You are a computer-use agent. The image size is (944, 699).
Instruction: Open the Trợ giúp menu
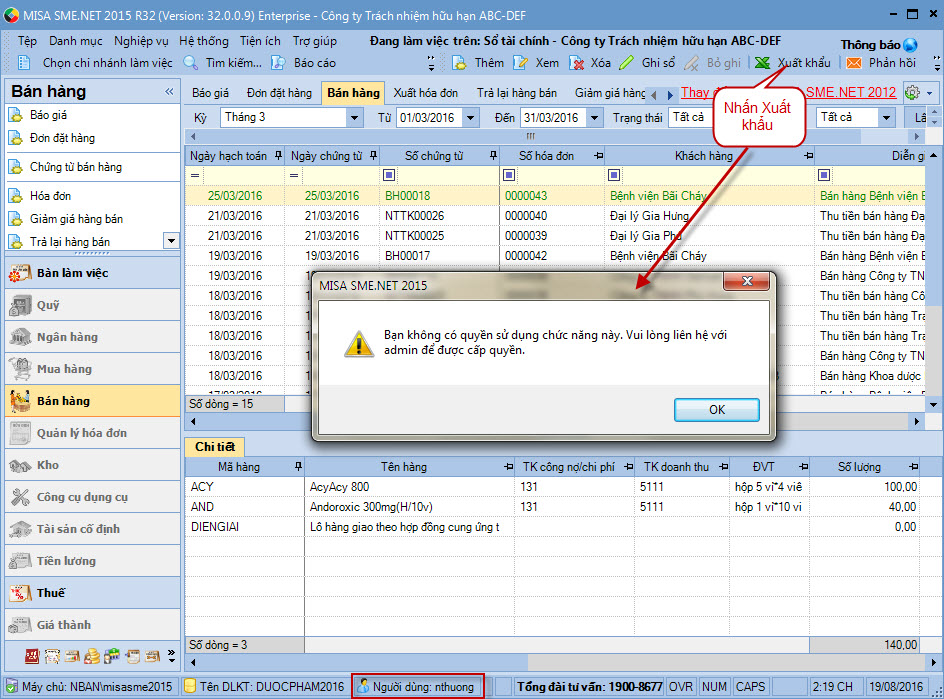coord(315,41)
